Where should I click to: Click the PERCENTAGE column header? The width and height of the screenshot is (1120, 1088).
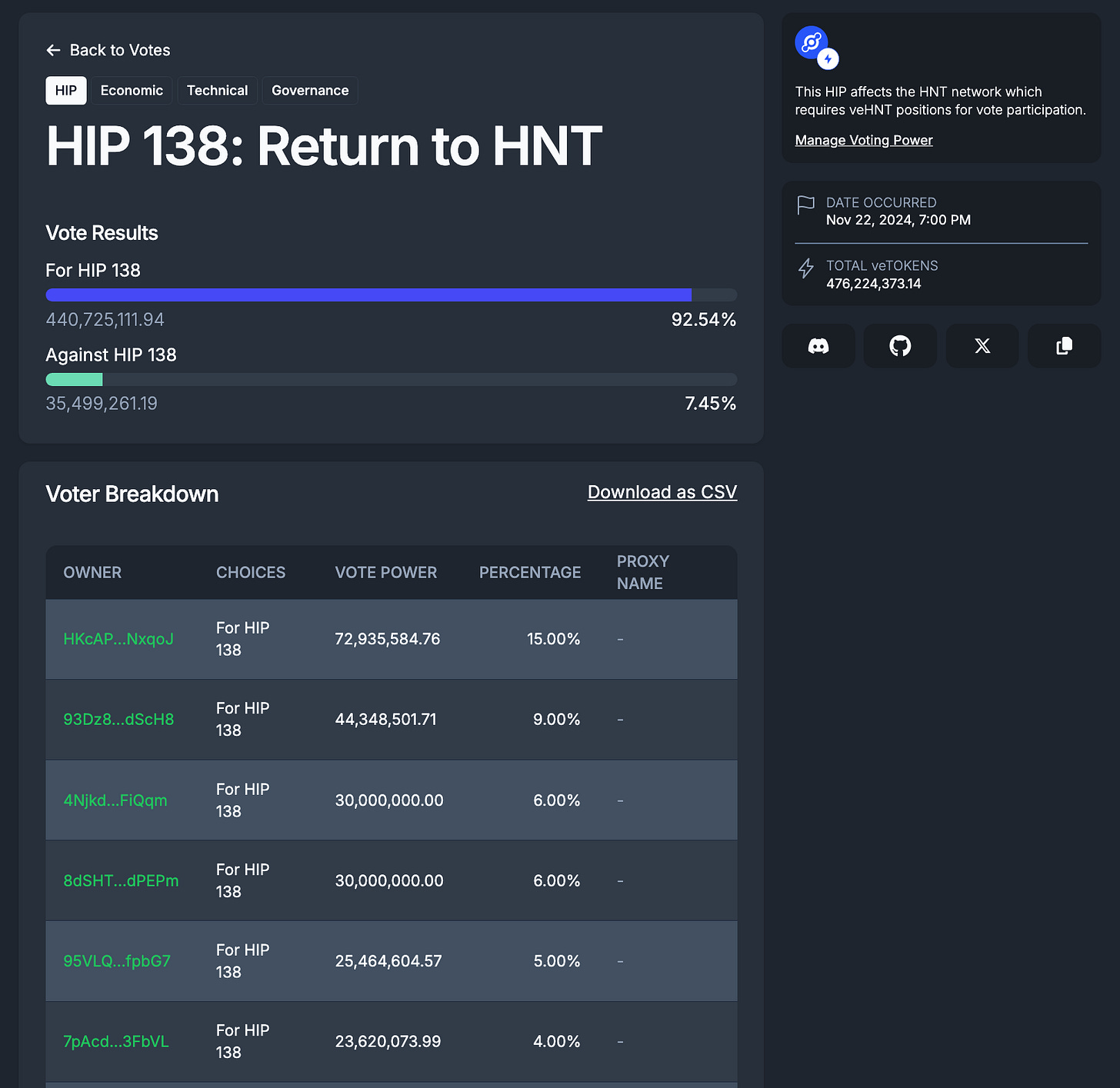click(x=530, y=573)
